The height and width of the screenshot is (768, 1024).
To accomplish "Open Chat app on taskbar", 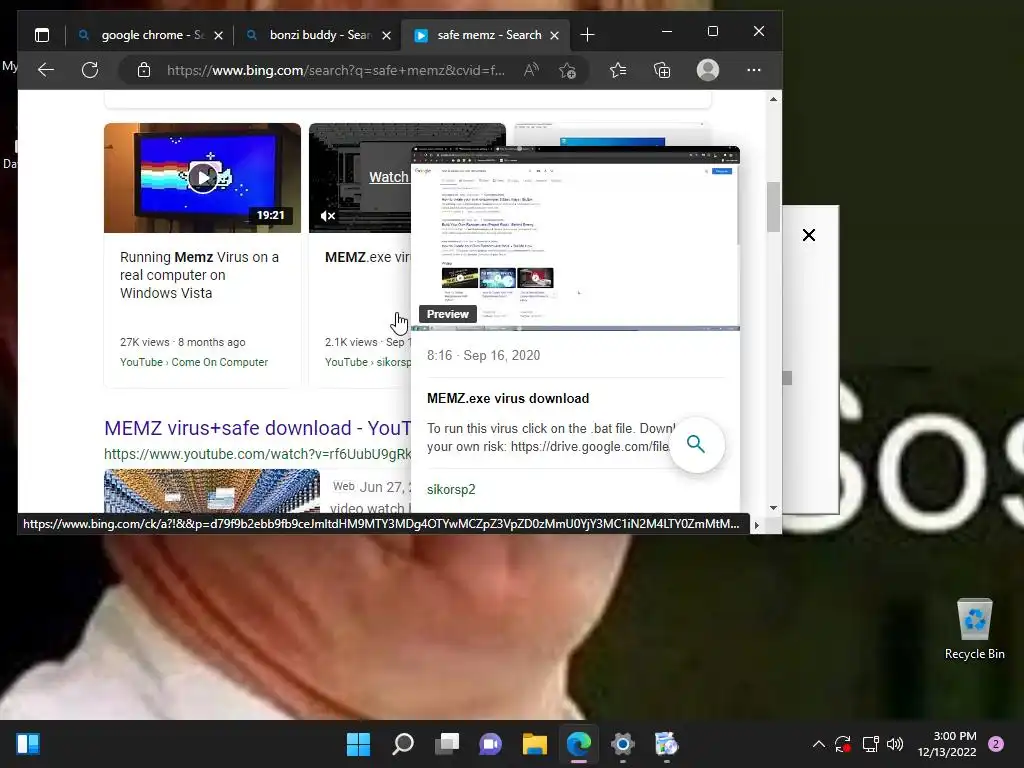I will tap(490, 744).
